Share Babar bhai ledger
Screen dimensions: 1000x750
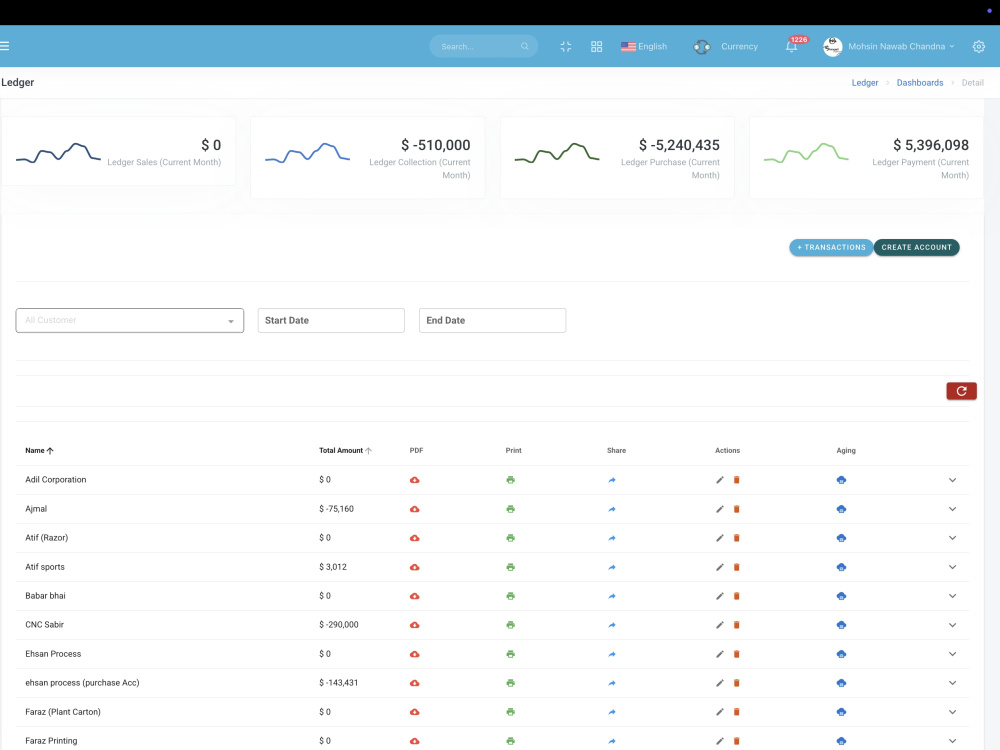(x=612, y=596)
